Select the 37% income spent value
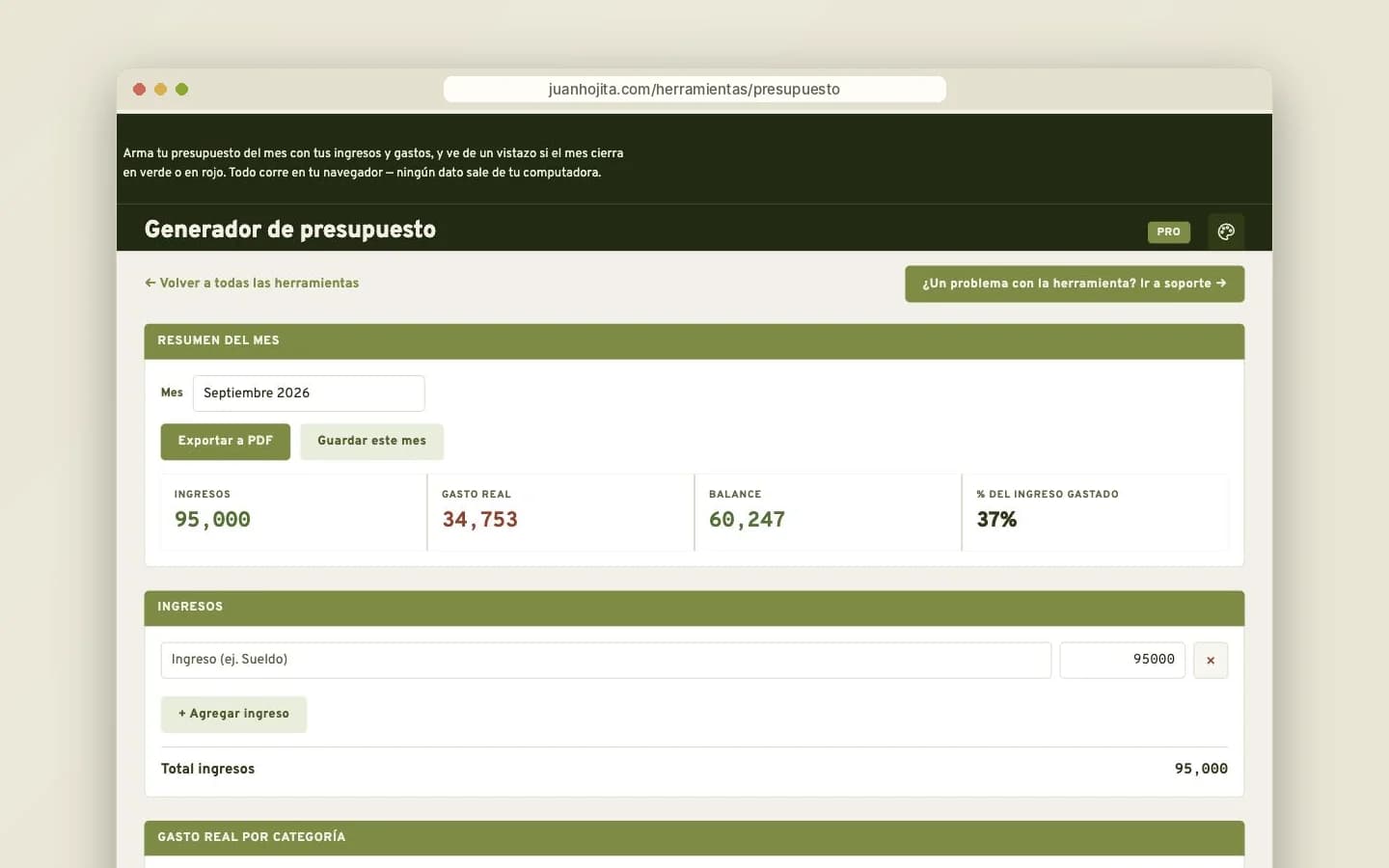This screenshot has width=1389, height=868. tap(996, 520)
